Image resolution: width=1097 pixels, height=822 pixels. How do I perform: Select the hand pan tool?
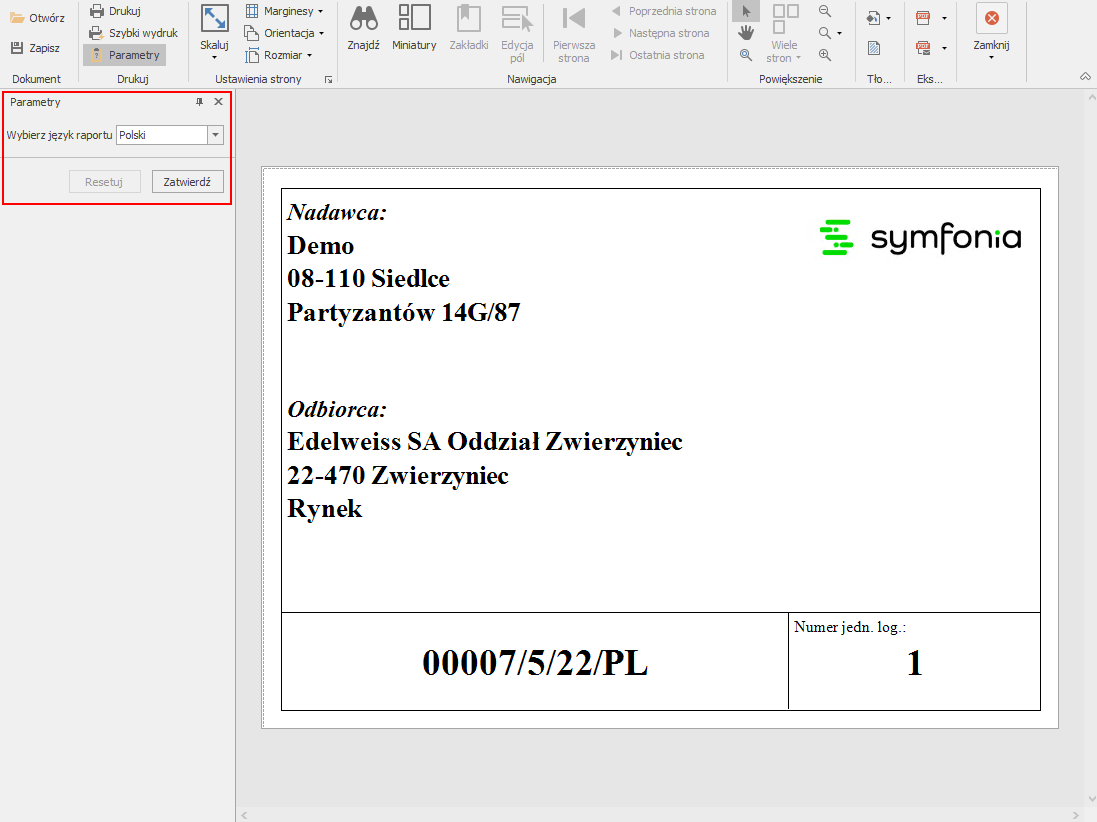(x=746, y=33)
